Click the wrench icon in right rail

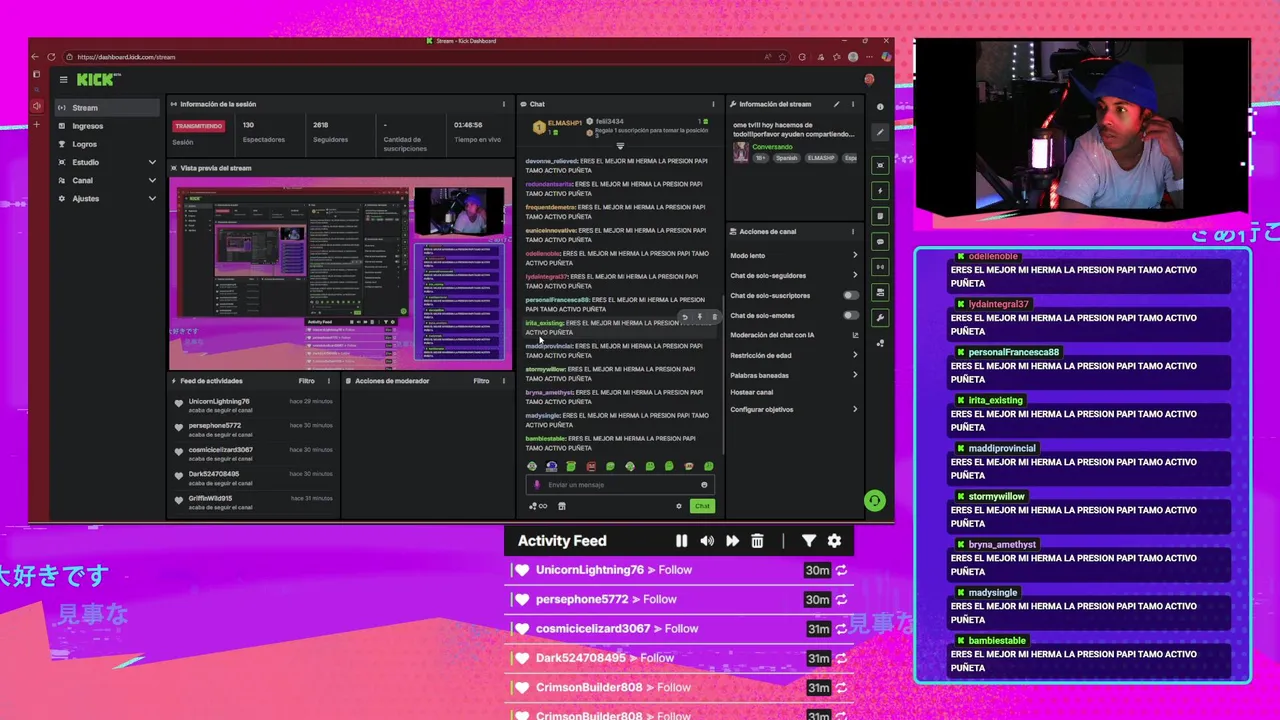880,318
